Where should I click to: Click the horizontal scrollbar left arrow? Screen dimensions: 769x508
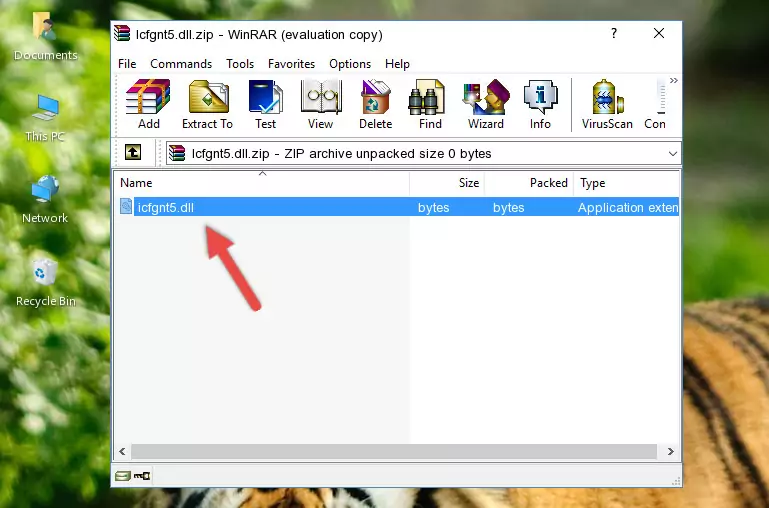[123, 451]
